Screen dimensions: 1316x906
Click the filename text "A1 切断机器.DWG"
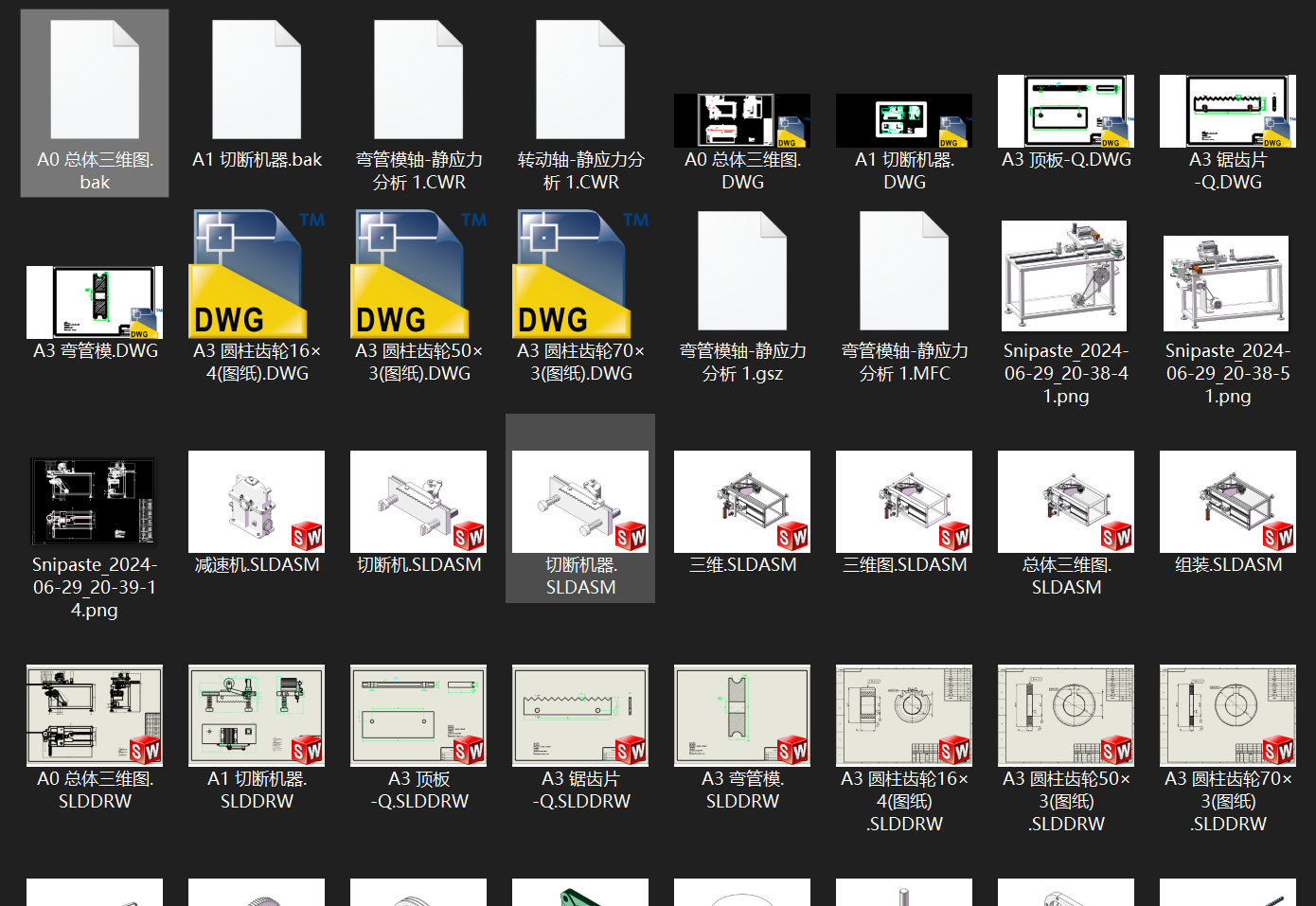pyautogui.click(x=904, y=171)
